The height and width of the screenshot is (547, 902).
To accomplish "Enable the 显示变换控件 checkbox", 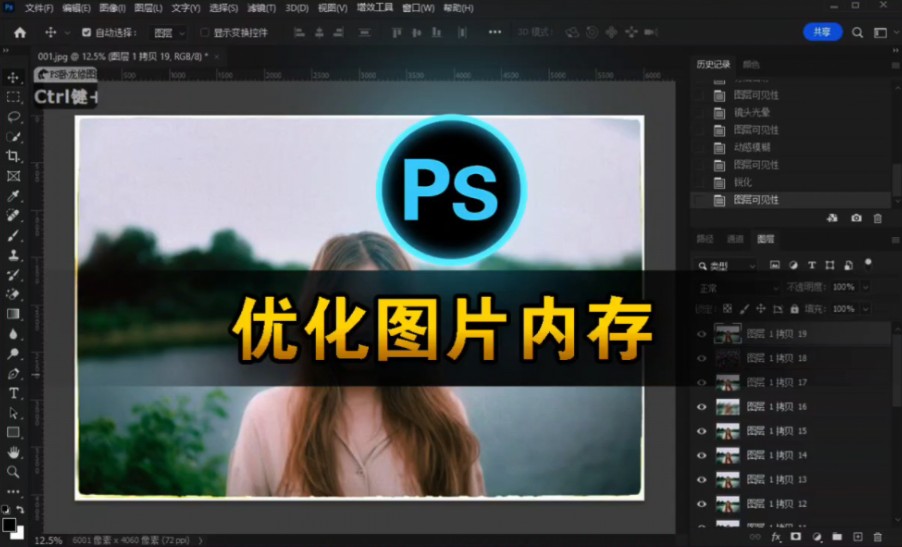I will (204, 33).
